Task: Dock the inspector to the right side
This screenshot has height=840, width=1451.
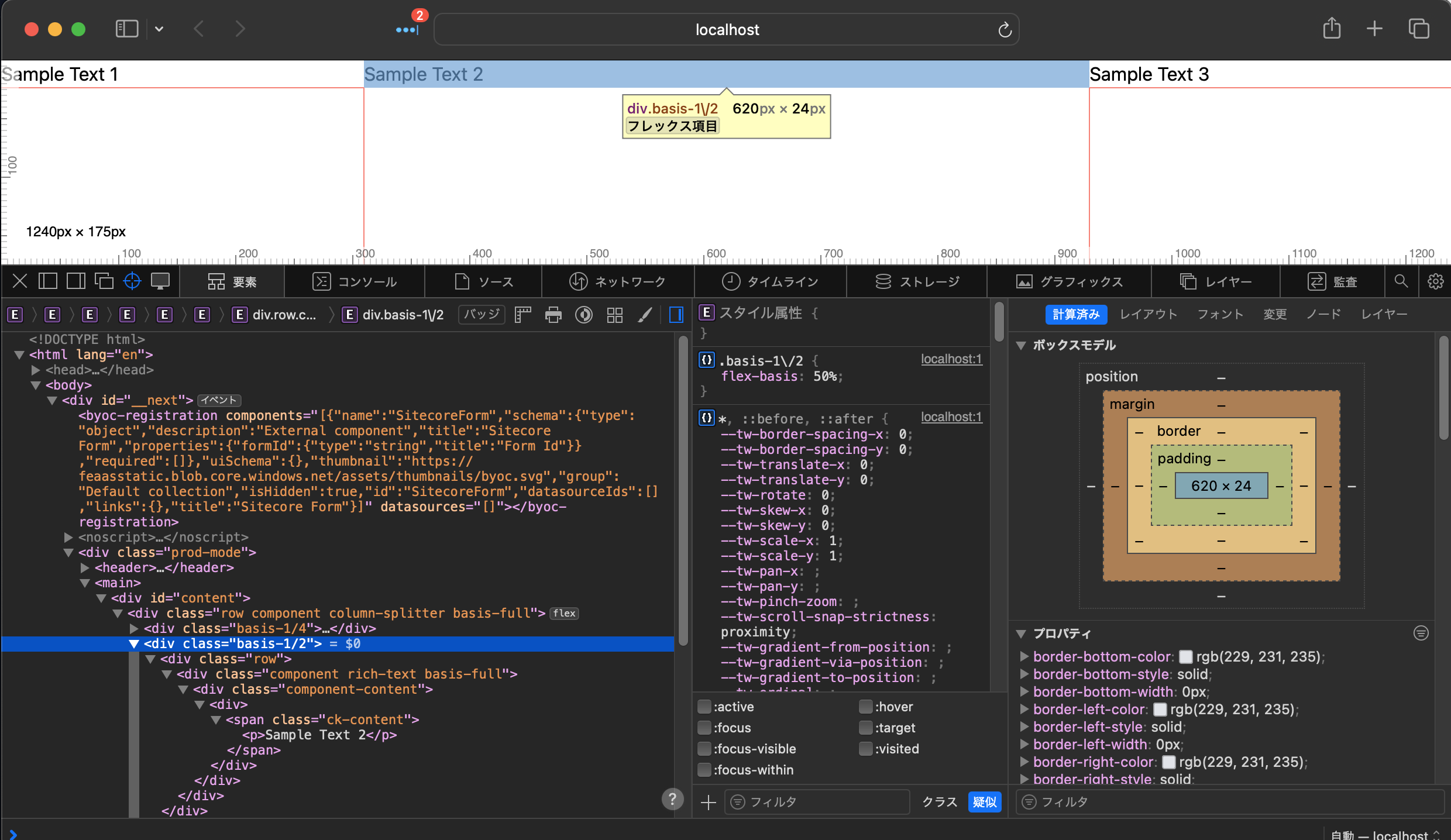Action: click(x=76, y=281)
